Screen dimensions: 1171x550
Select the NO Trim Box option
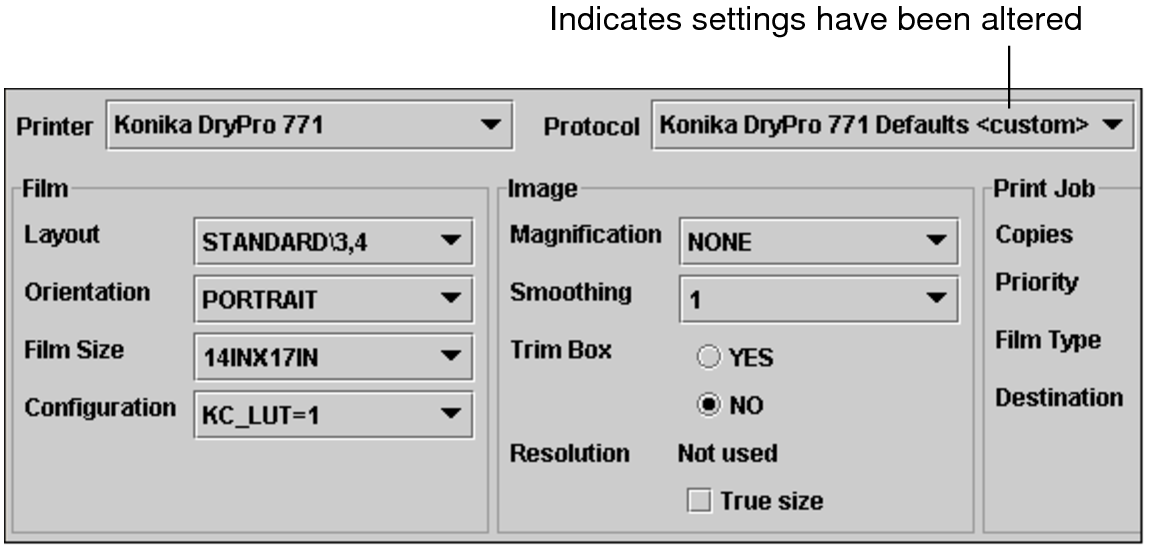click(707, 405)
